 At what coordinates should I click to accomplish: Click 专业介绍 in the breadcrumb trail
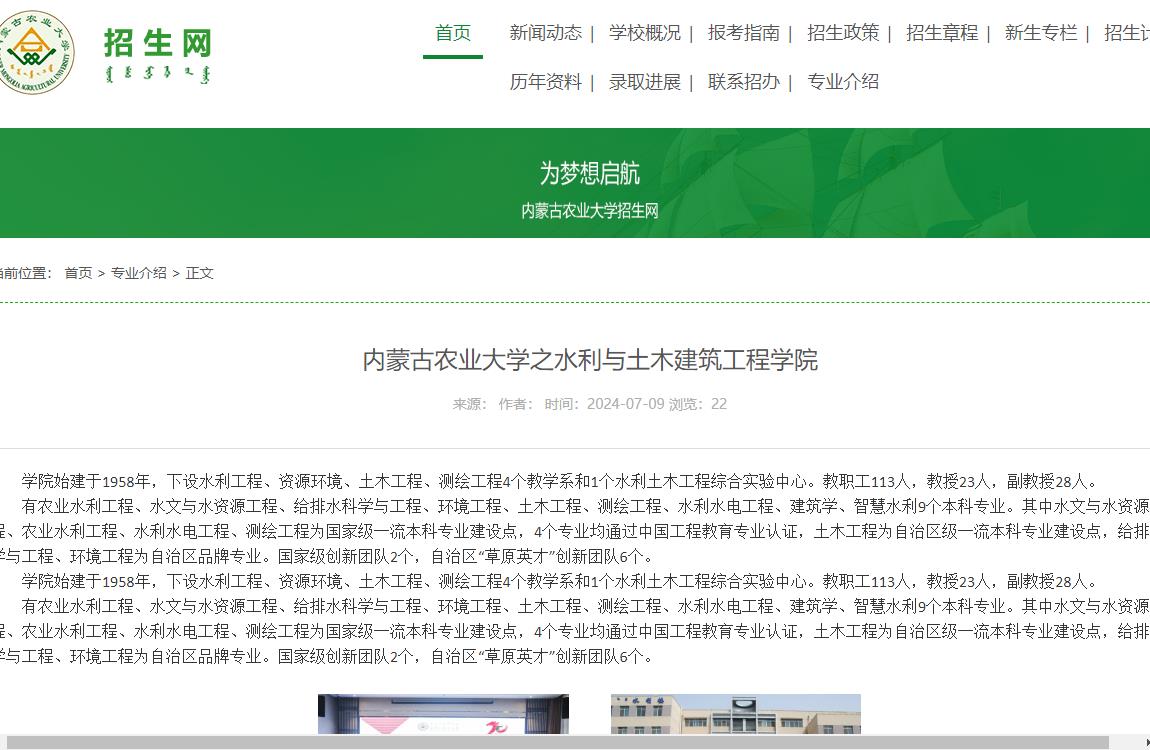[140, 272]
